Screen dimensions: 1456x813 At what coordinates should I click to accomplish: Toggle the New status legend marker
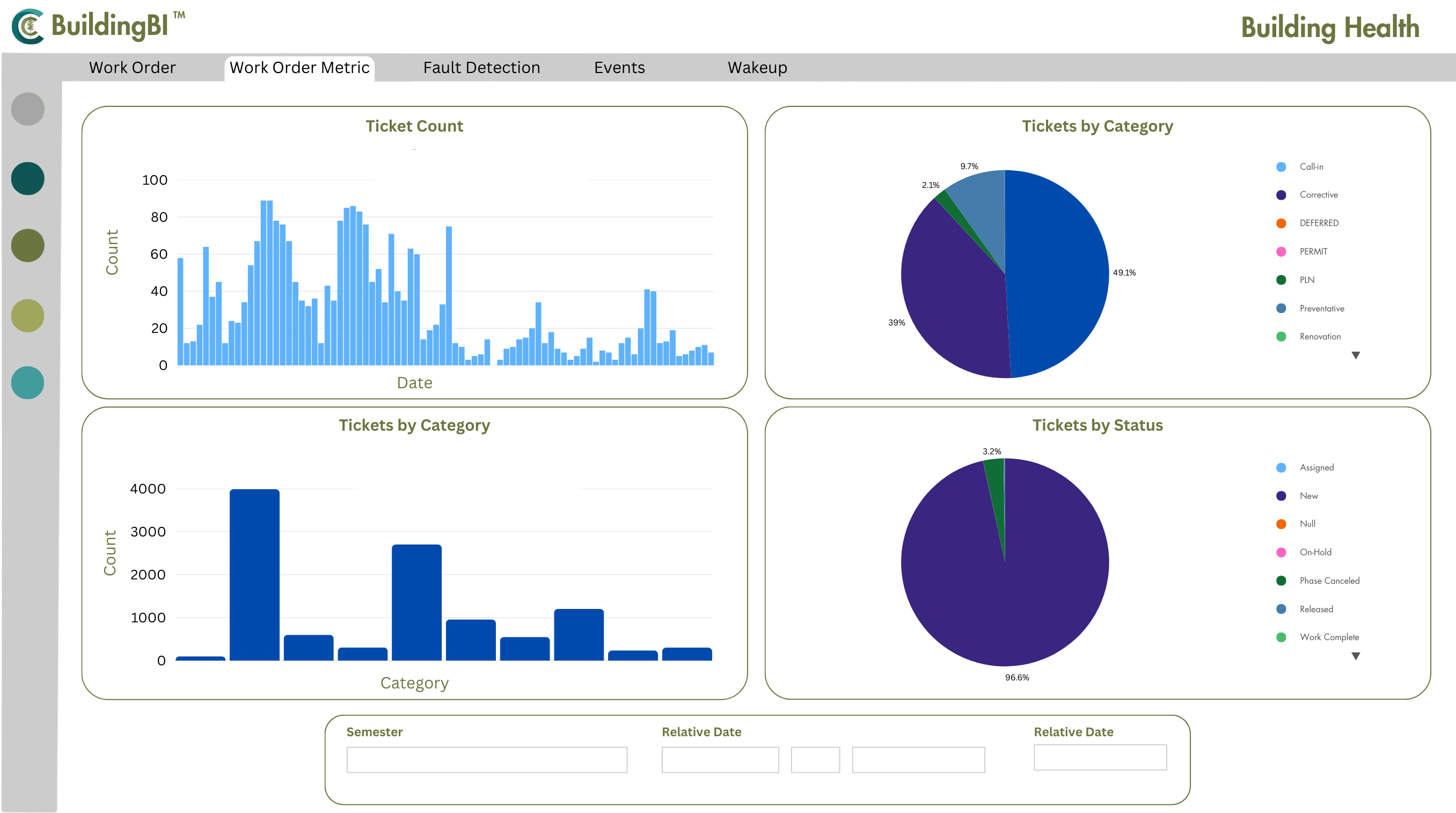[1282, 496]
